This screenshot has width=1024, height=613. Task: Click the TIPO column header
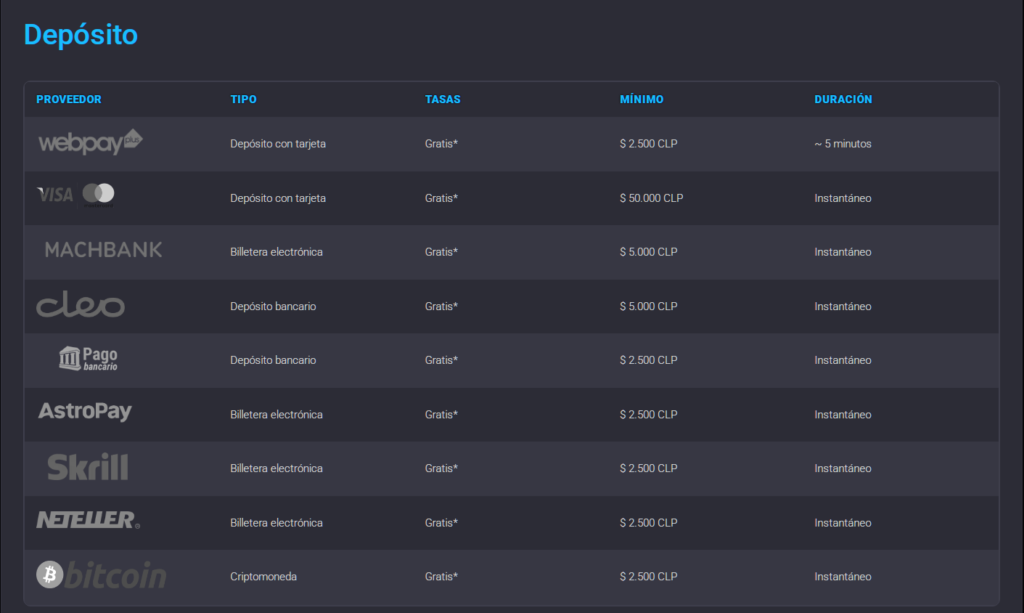(244, 99)
